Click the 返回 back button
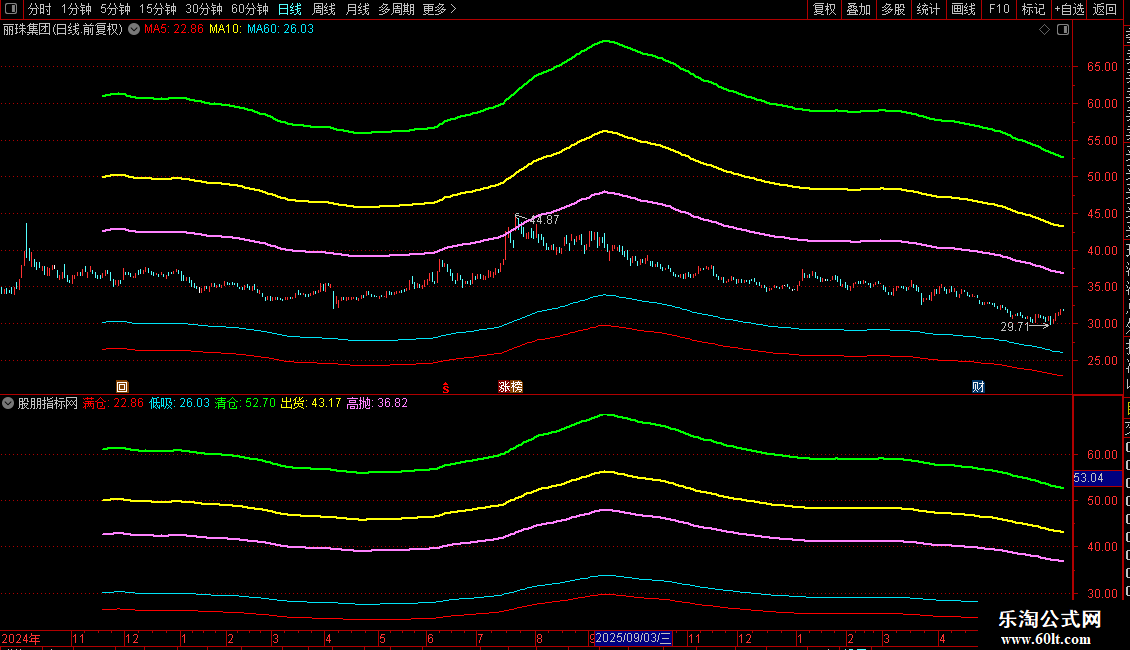 coord(1104,9)
